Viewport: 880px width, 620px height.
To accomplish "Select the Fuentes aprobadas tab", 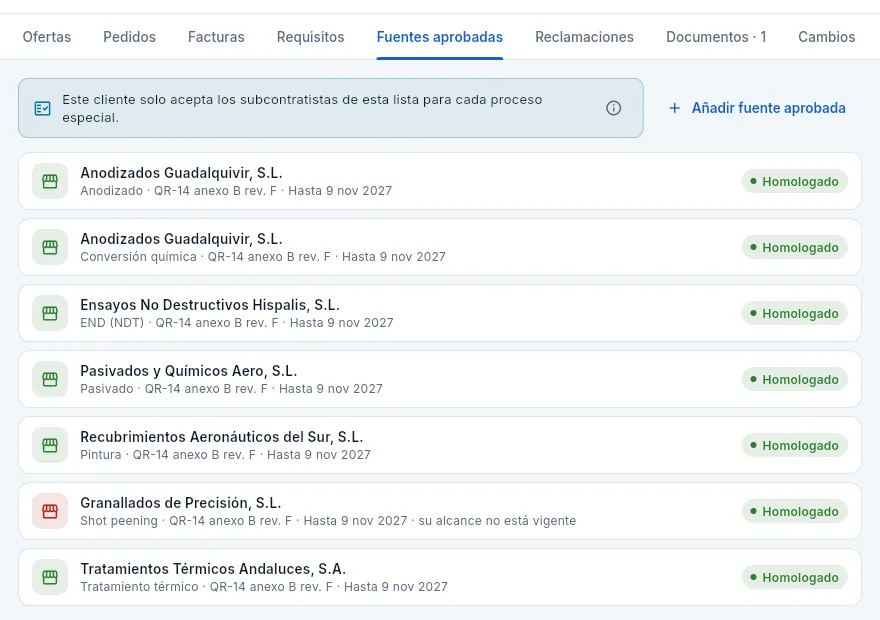I will coord(439,37).
